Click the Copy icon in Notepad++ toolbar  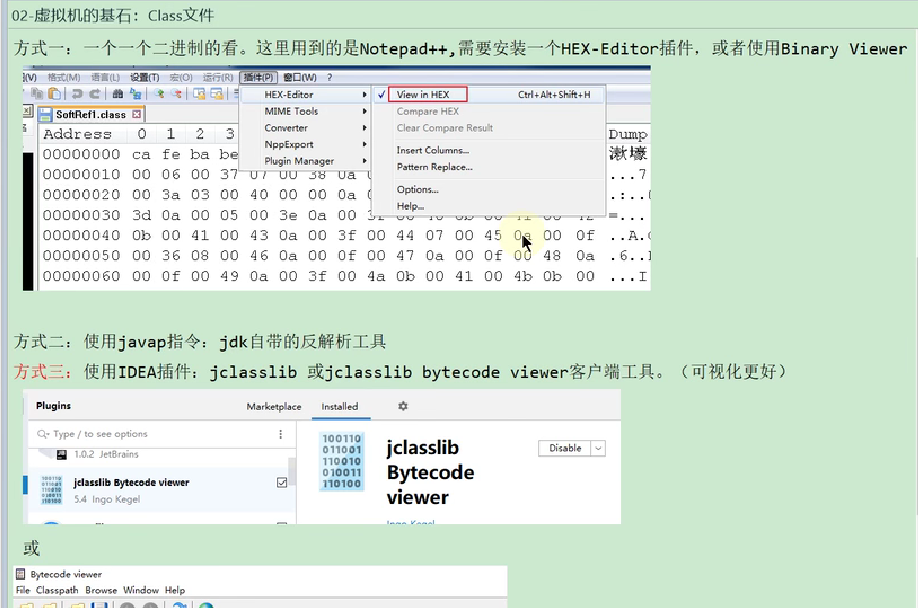pos(37,94)
